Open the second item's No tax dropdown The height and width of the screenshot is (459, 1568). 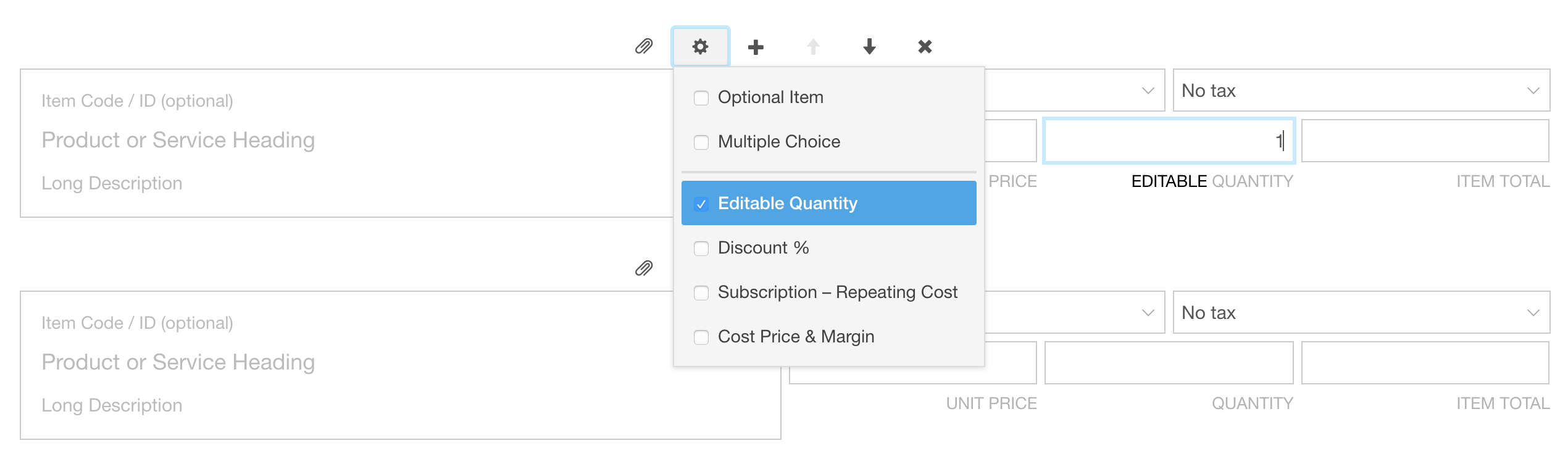click(1361, 313)
